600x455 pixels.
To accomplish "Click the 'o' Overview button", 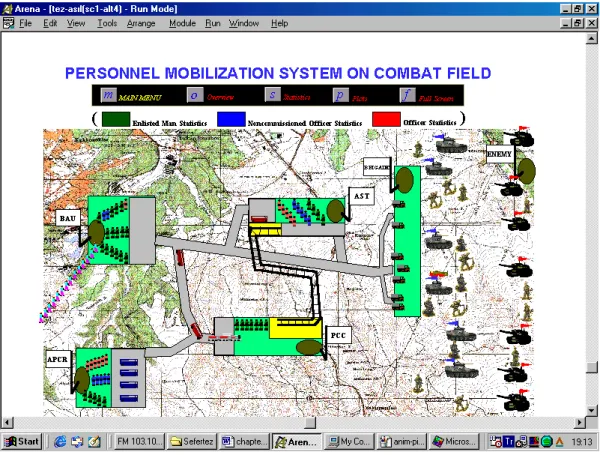I will (x=195, y=95).
